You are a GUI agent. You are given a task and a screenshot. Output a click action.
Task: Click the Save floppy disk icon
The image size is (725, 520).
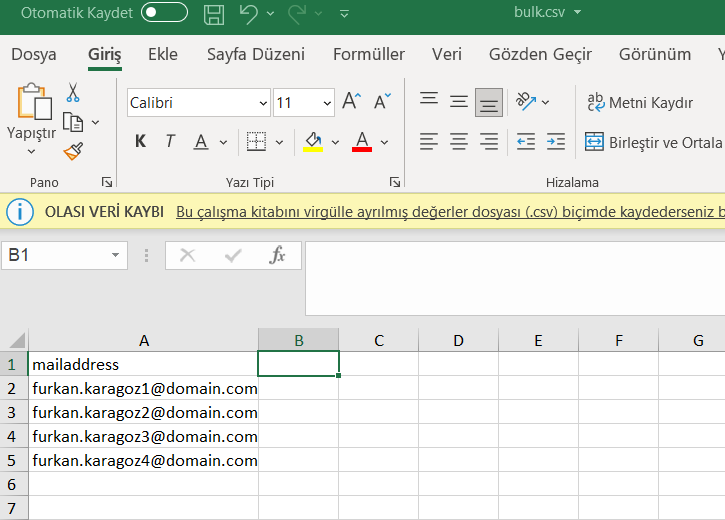click(213, 13)
